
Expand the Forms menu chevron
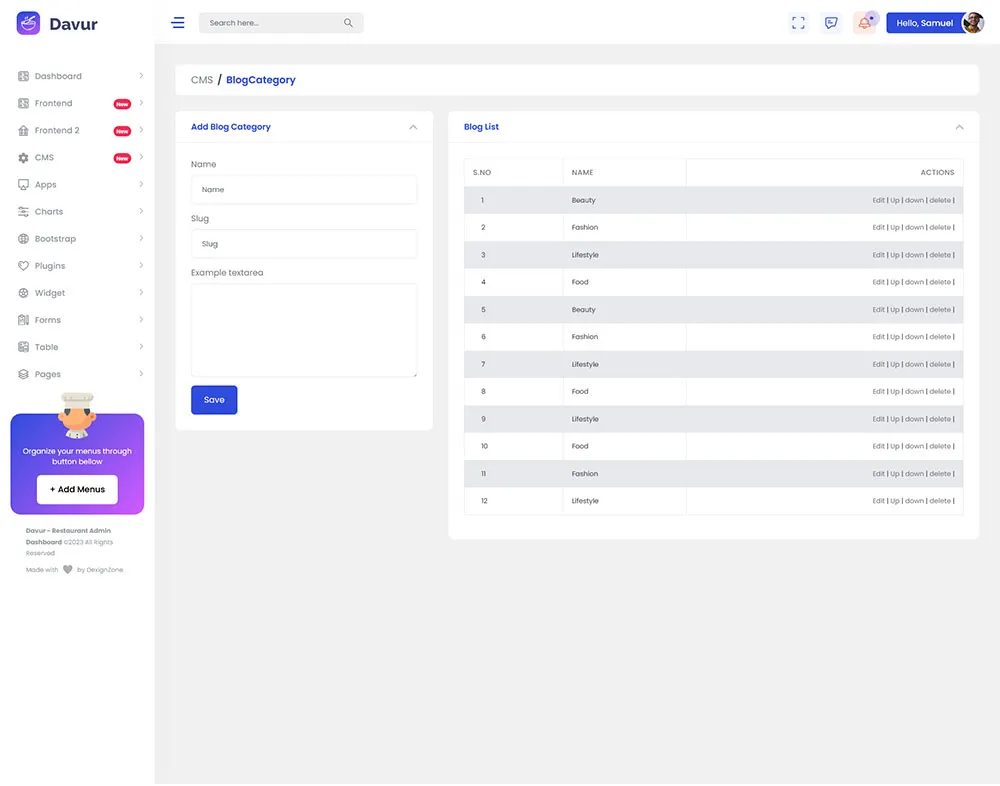tap(141, 320)
